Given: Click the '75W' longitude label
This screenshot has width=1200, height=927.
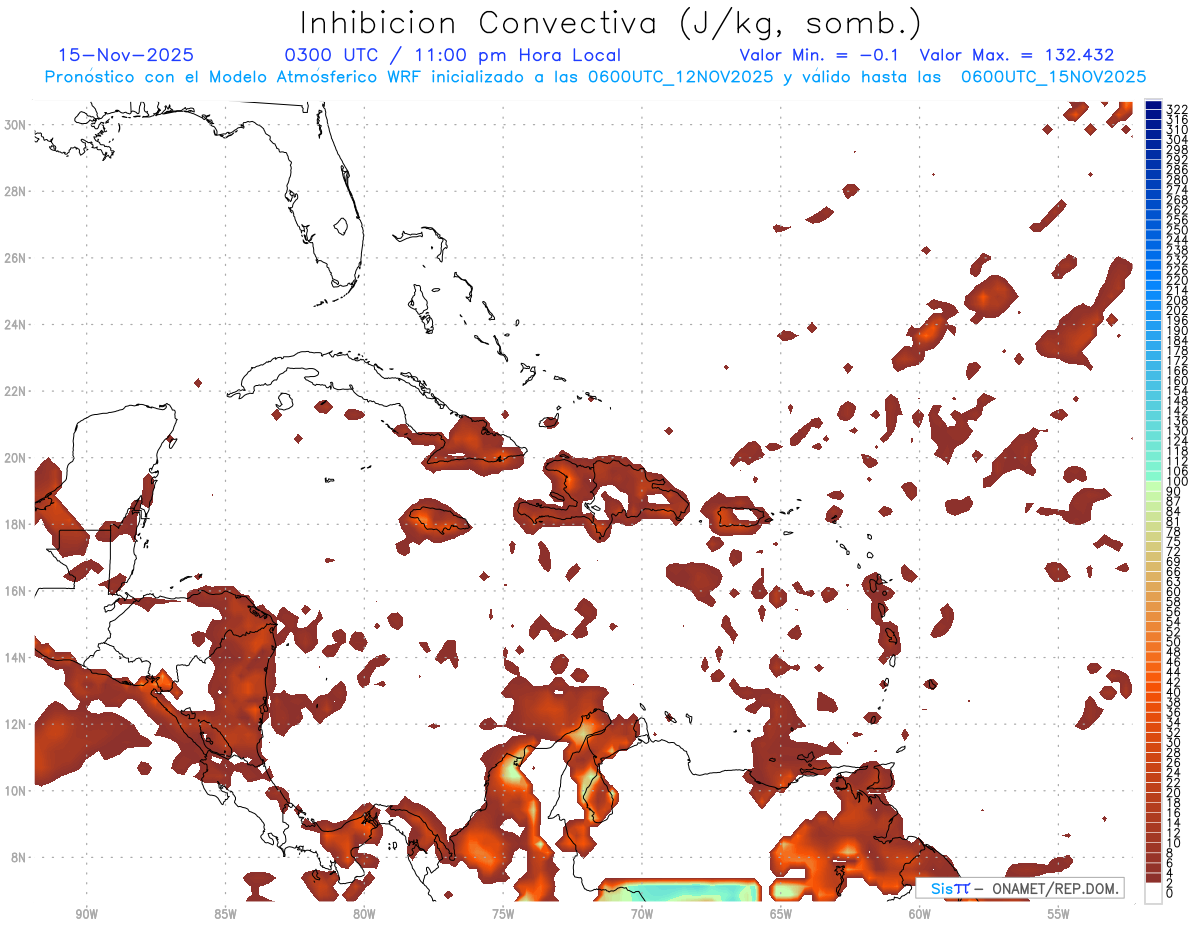Looking at the screenshot, I should point(503,914).
